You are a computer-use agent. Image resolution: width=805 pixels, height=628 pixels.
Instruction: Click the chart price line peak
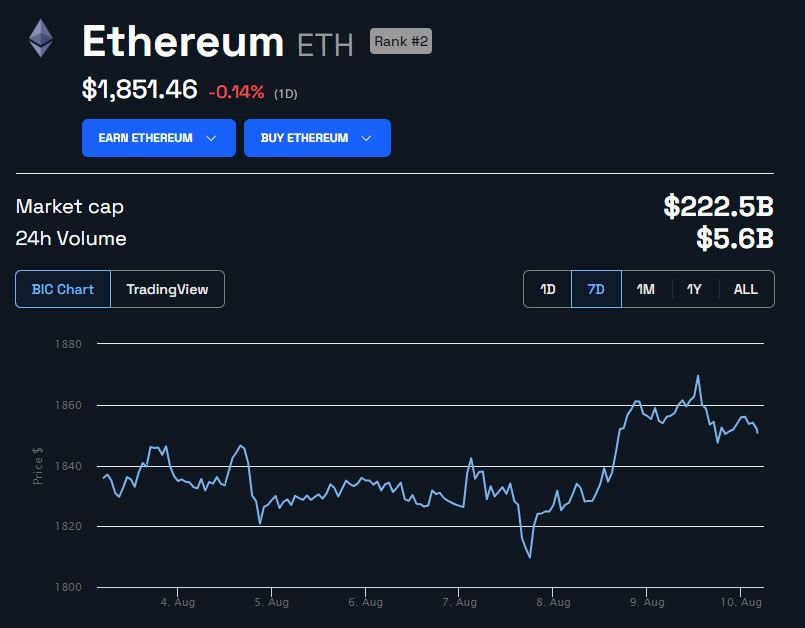[x=697, y=376]
